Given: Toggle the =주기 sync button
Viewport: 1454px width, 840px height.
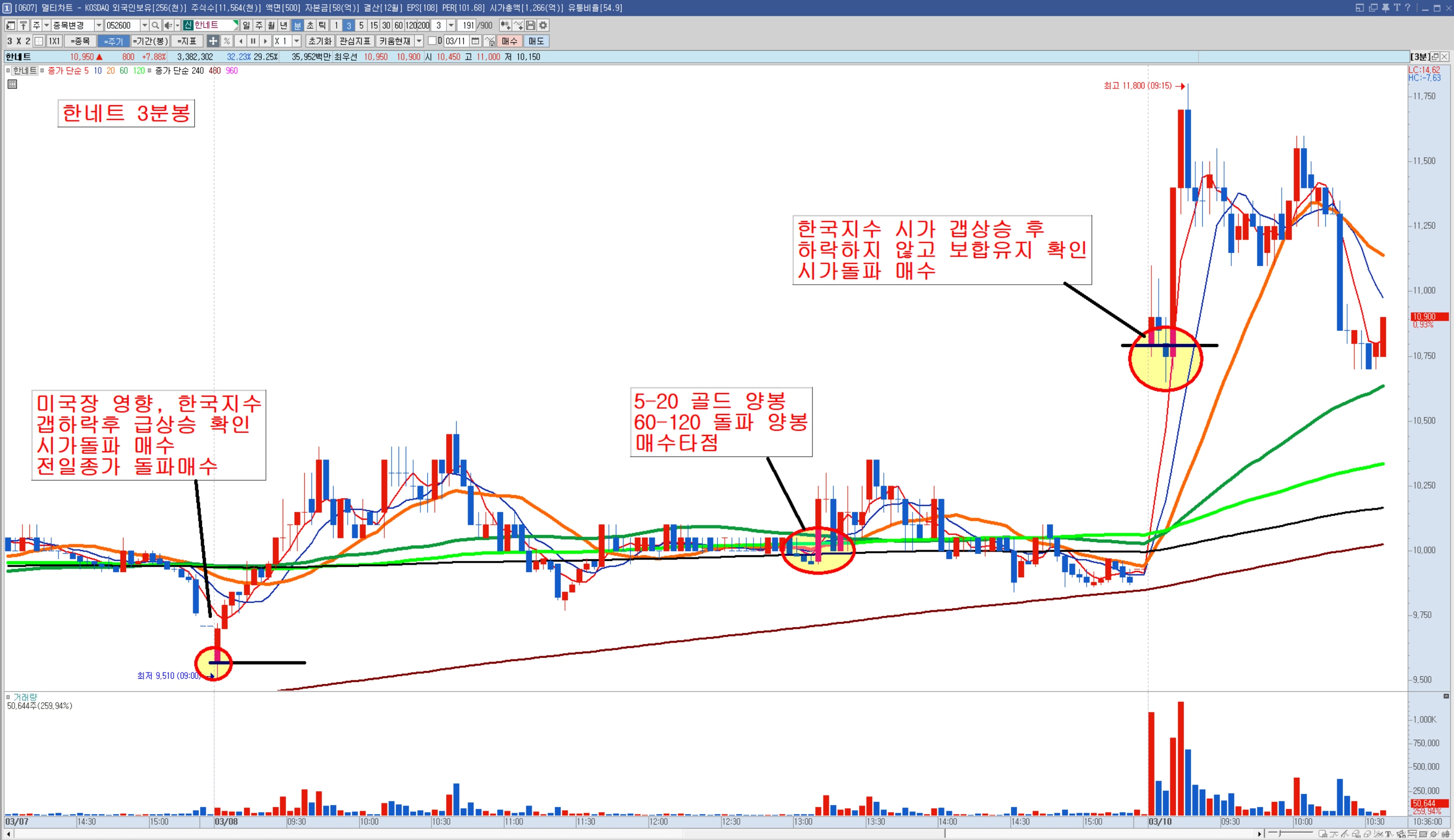Looking at the screenshot, I should tap(113, 41).
